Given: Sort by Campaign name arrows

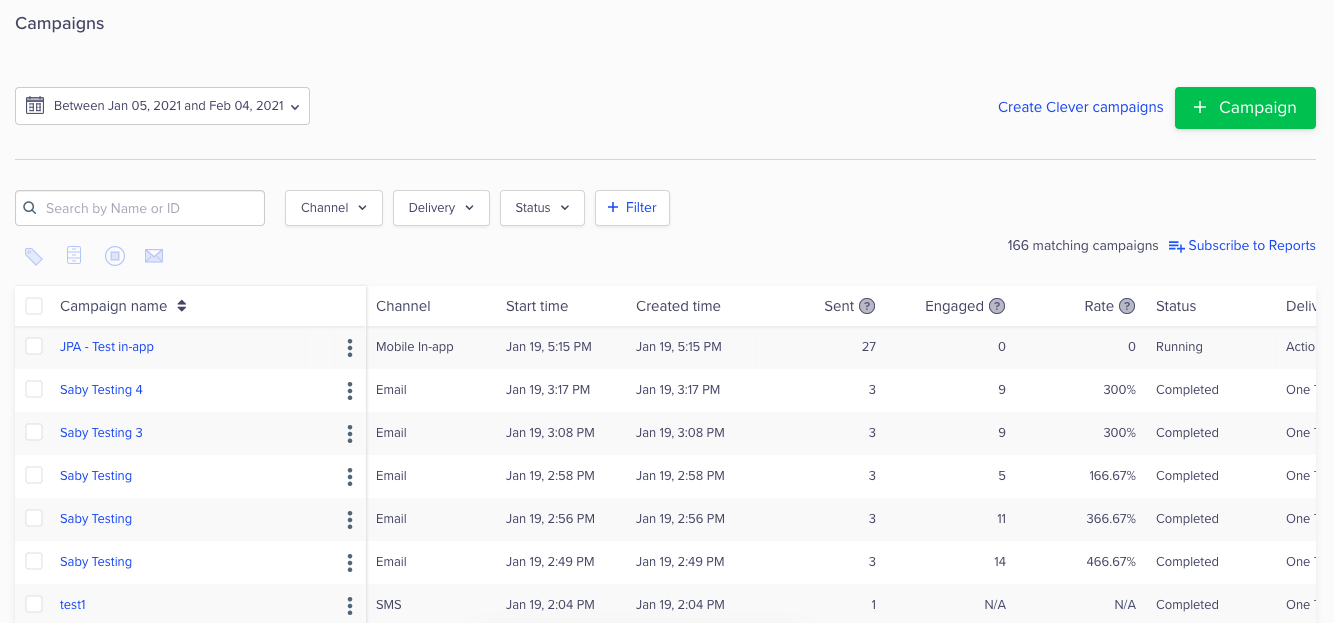Looking at the screenshot, I should point(181,306).
